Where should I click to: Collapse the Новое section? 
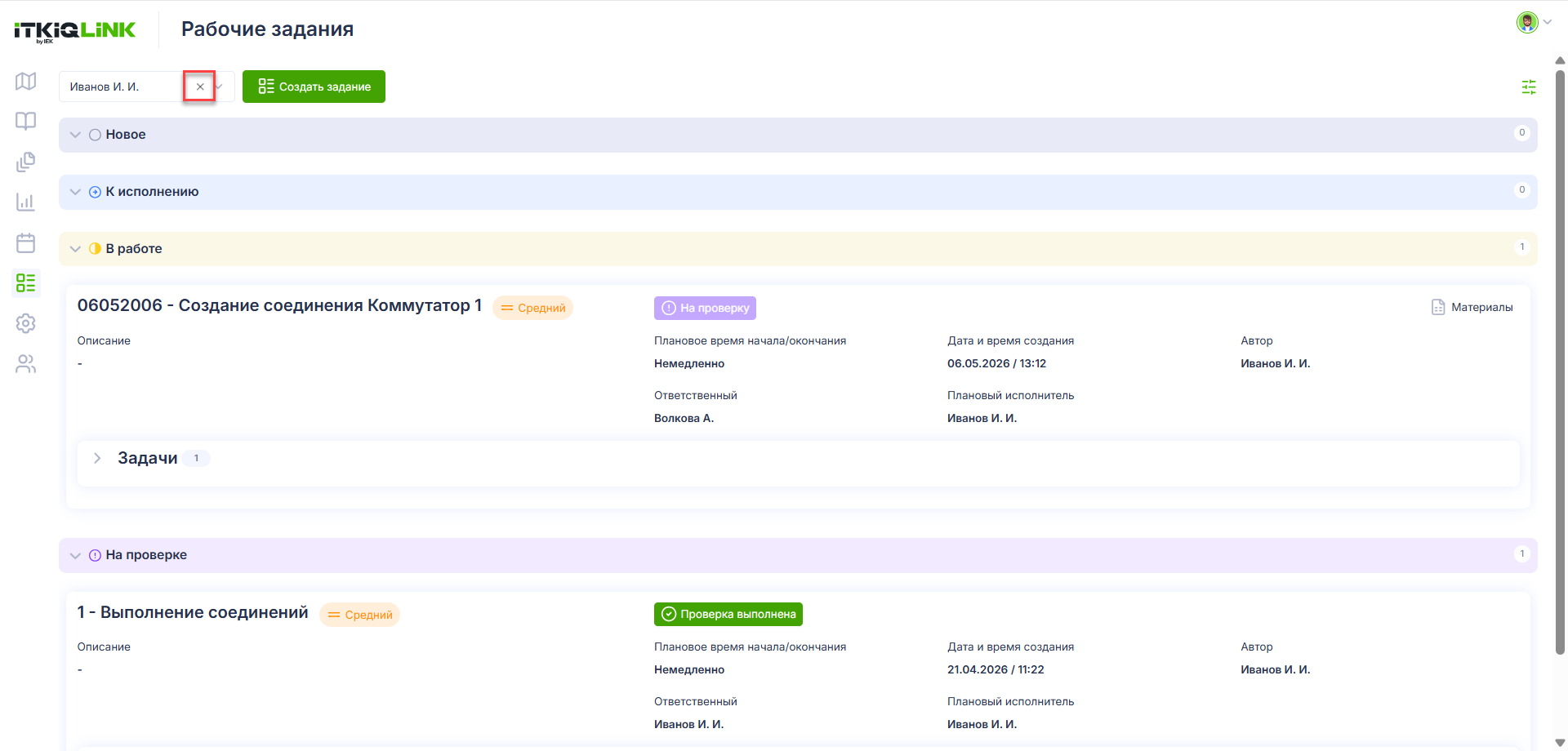coord(75,135)
